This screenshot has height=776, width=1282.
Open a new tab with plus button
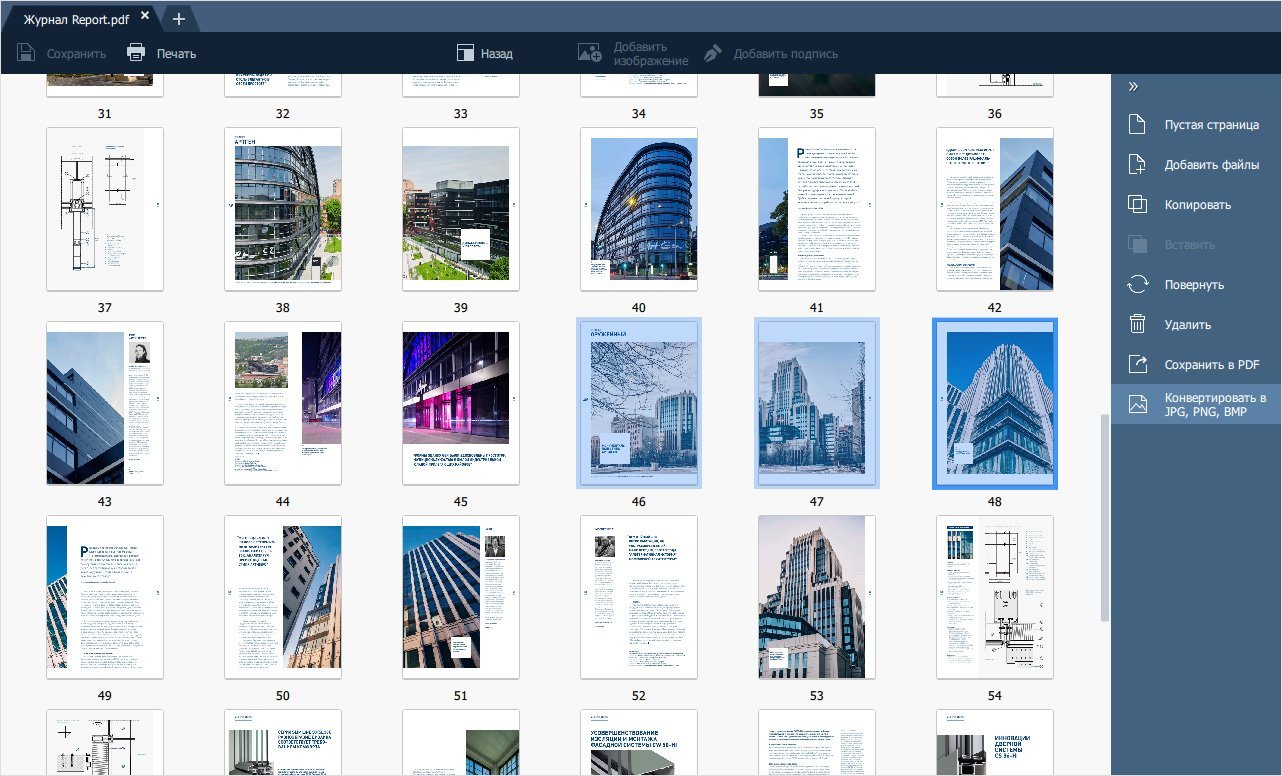tap(178, 18)
